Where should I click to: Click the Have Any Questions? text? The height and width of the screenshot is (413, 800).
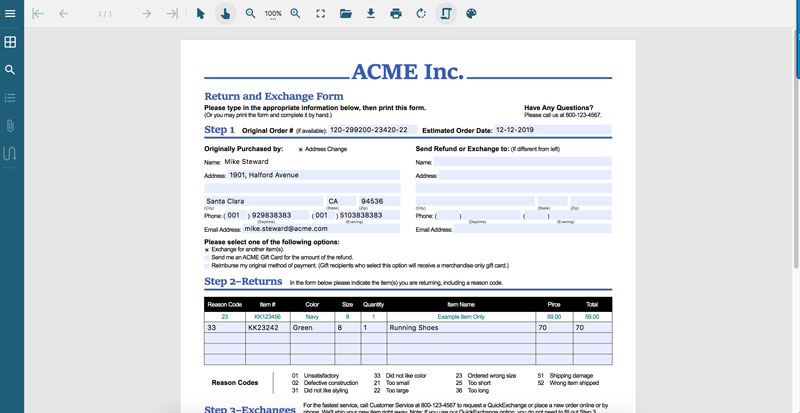point(559,108)
